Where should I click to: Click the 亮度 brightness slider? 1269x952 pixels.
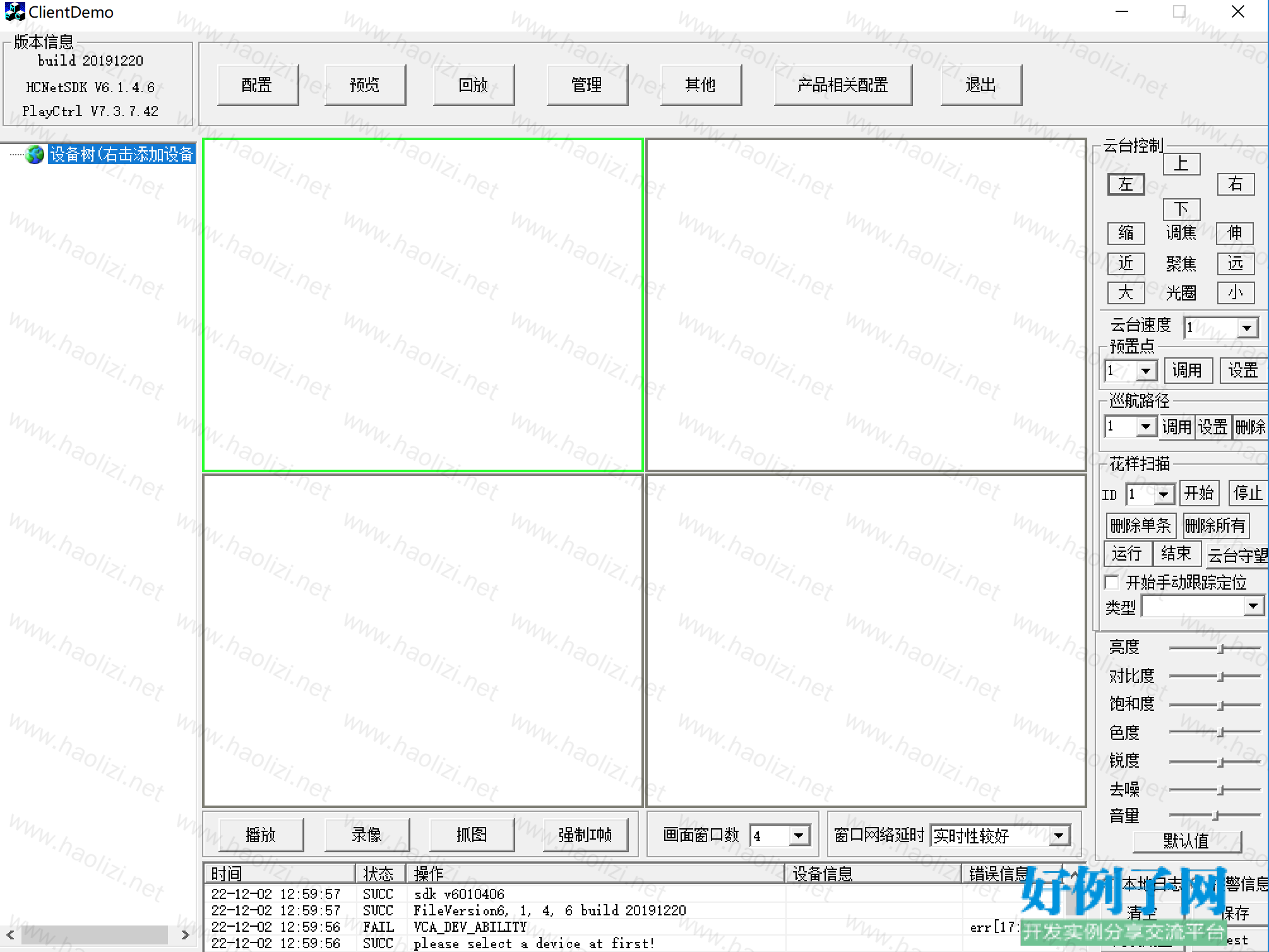click(x=1220, y=648)
